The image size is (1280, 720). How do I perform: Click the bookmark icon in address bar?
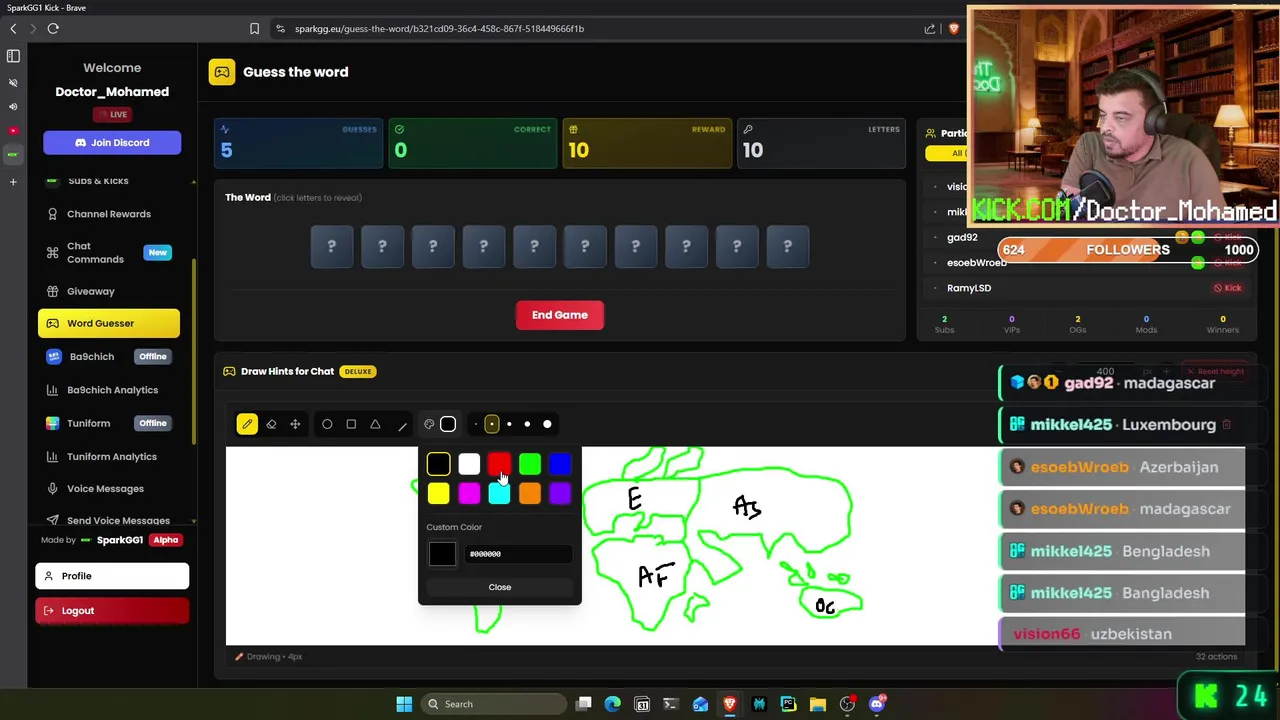coord(254,29)
